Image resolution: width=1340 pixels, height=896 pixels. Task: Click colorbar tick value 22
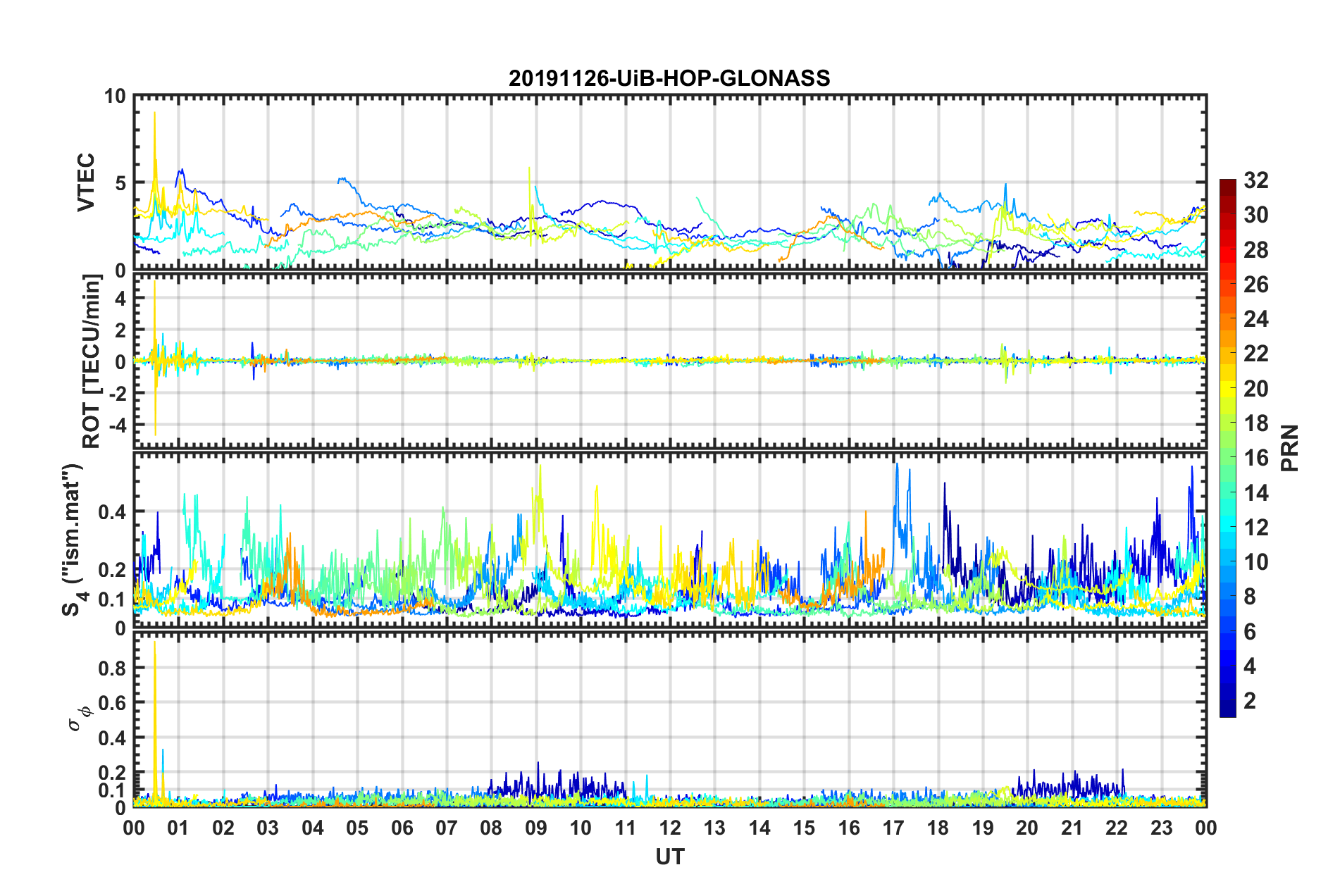point(1255,354)
